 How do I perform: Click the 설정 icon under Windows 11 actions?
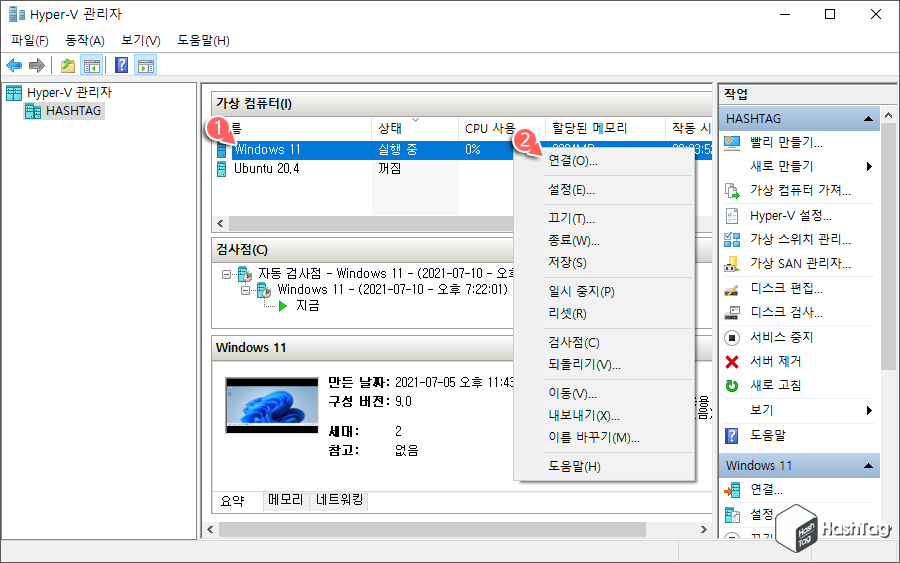[x=732, y=515]
